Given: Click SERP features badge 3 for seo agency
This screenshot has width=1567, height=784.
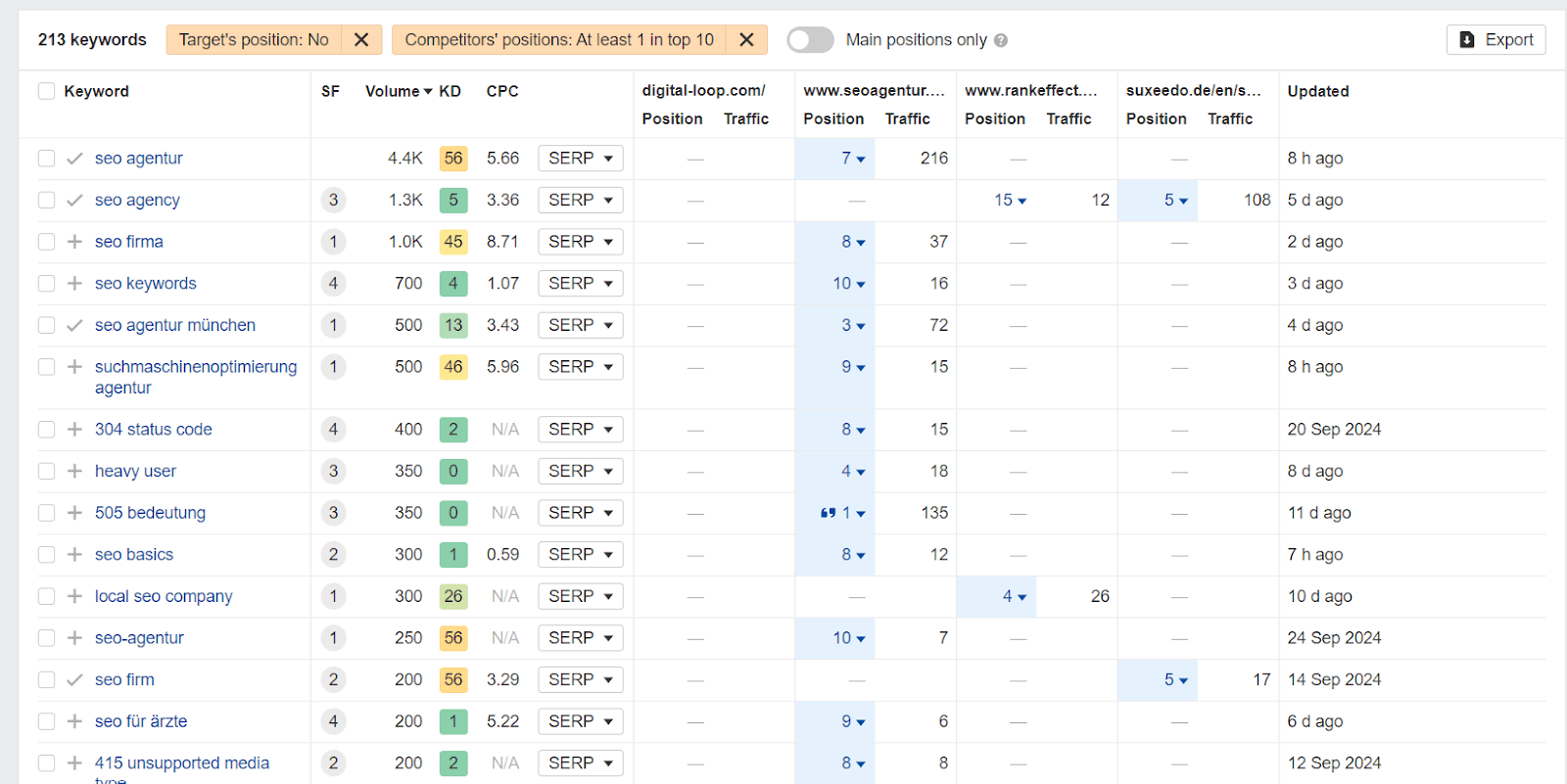Looking at the screenshot, I should pyautogui.click(x=333, y=200).
